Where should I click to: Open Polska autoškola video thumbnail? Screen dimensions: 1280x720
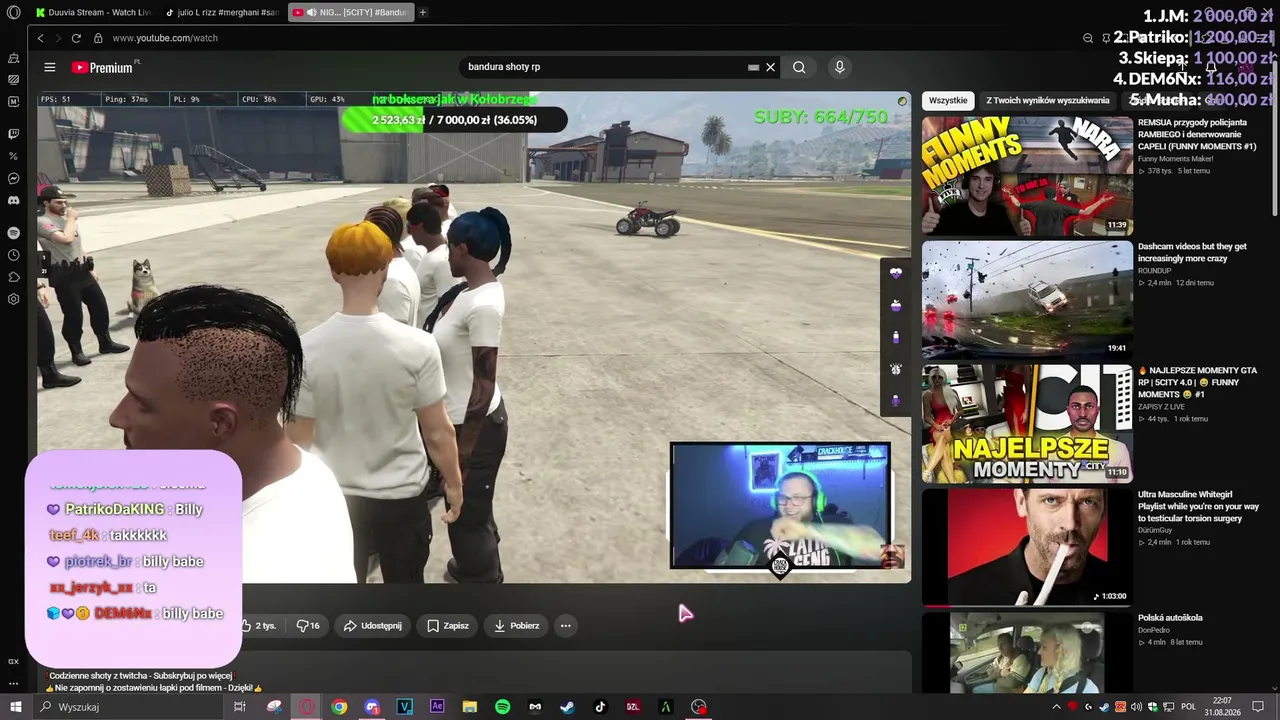click(x=1028, y=652)
